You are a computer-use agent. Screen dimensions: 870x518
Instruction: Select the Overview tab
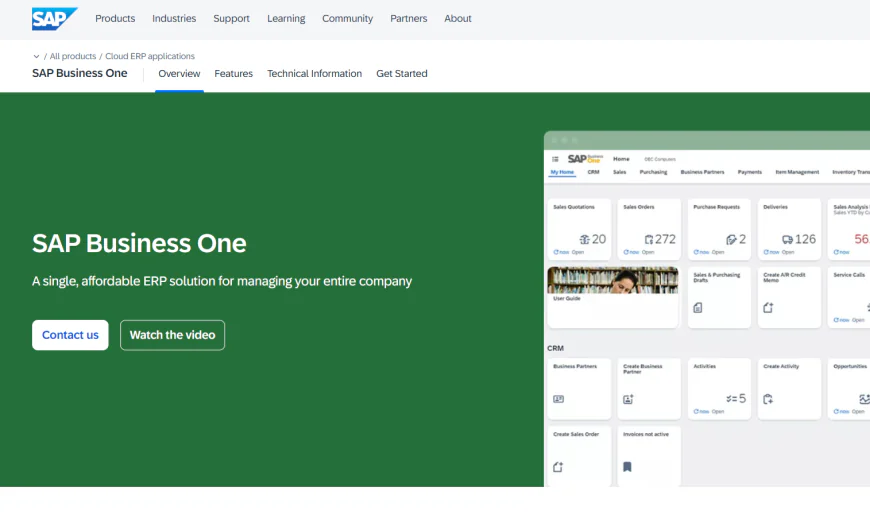pyautogui.click(x=179, y=74)
